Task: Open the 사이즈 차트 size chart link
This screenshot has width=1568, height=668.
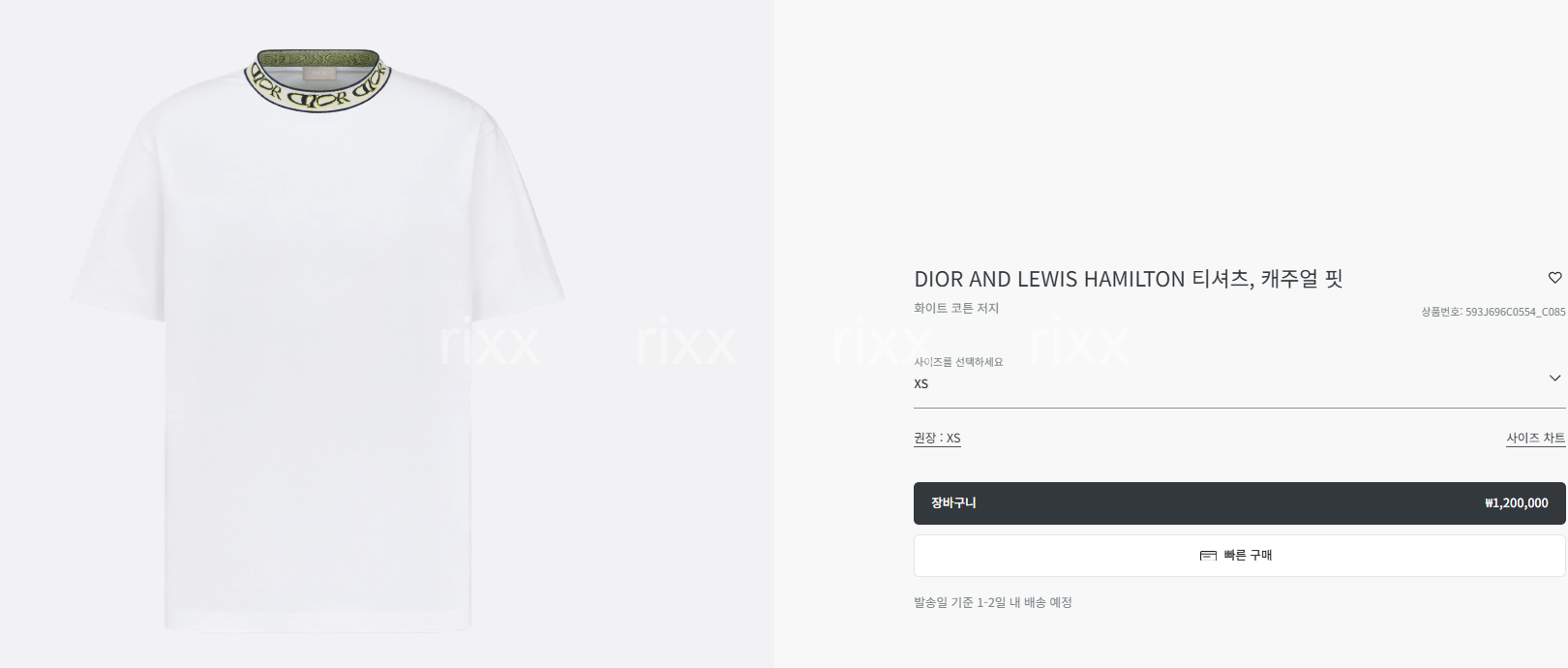Action: (x=1535, y=438)
